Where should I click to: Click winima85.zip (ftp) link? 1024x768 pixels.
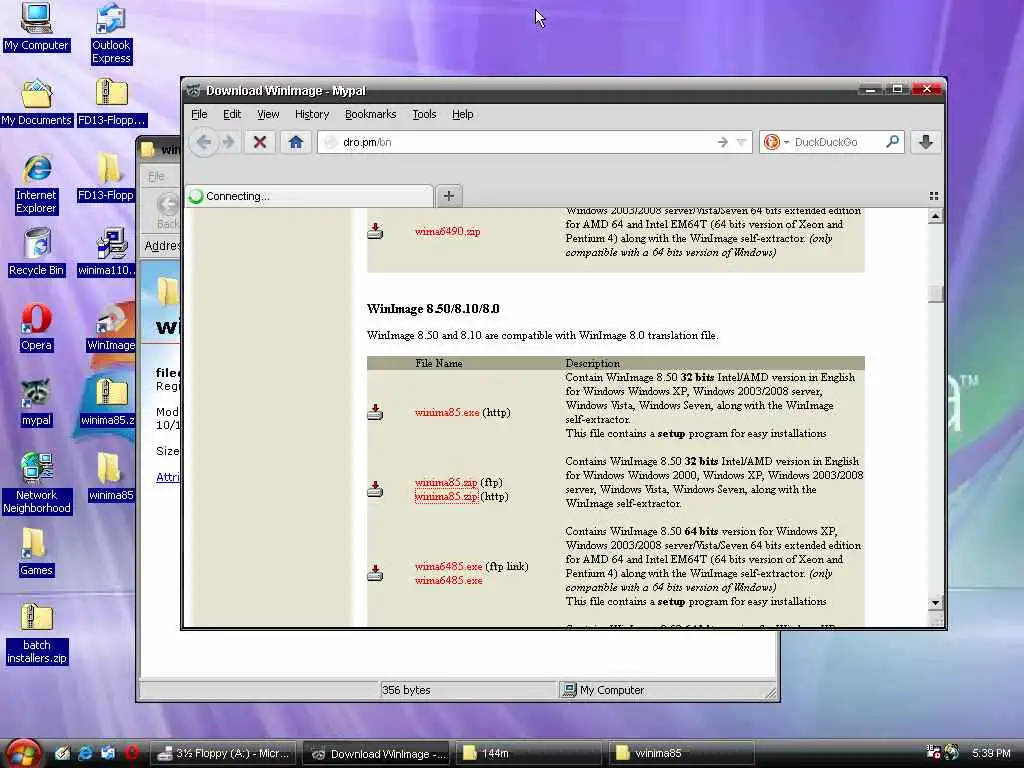pos(446,482)
